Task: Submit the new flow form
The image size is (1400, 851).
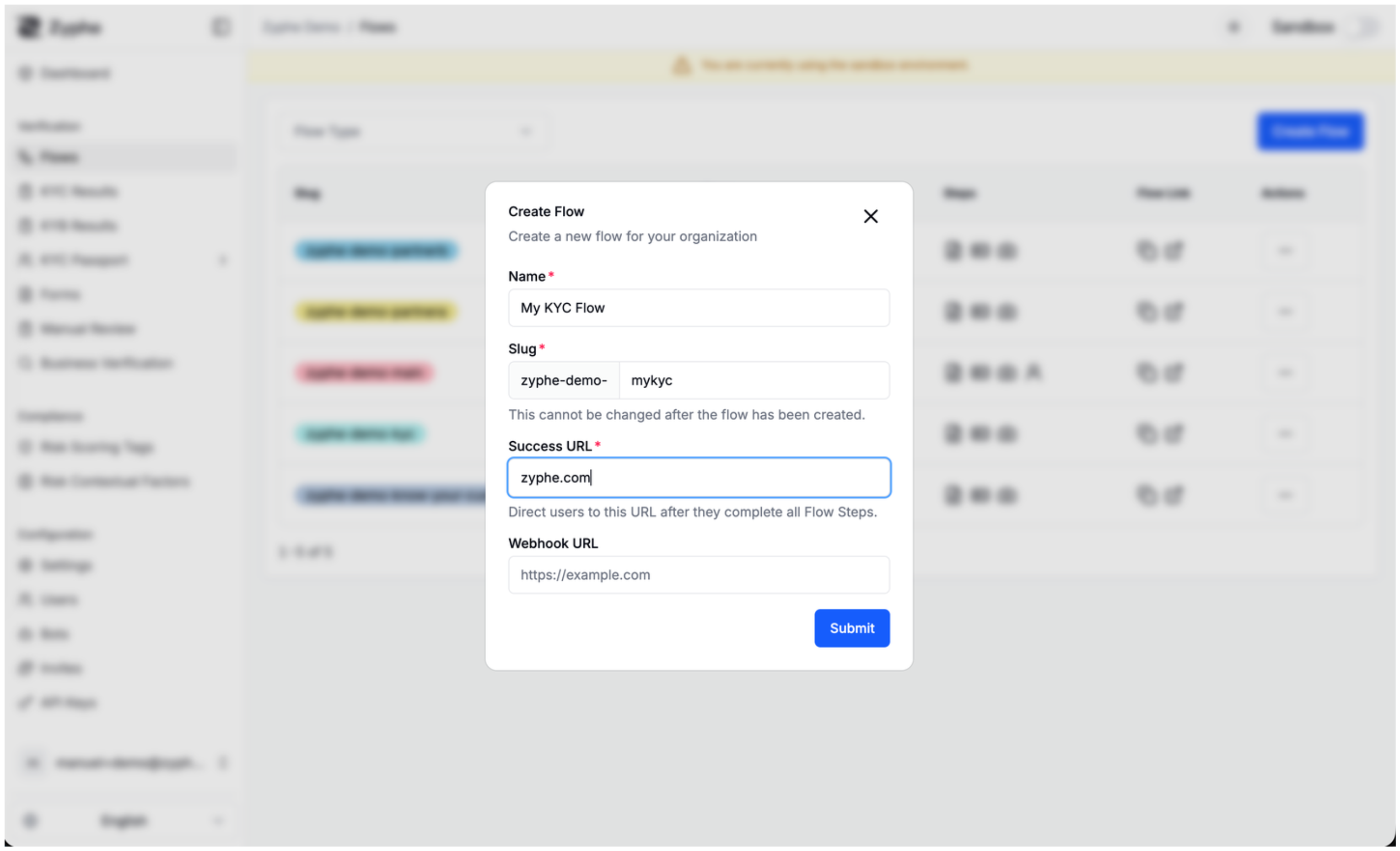Action: click(x=852, y=628)
